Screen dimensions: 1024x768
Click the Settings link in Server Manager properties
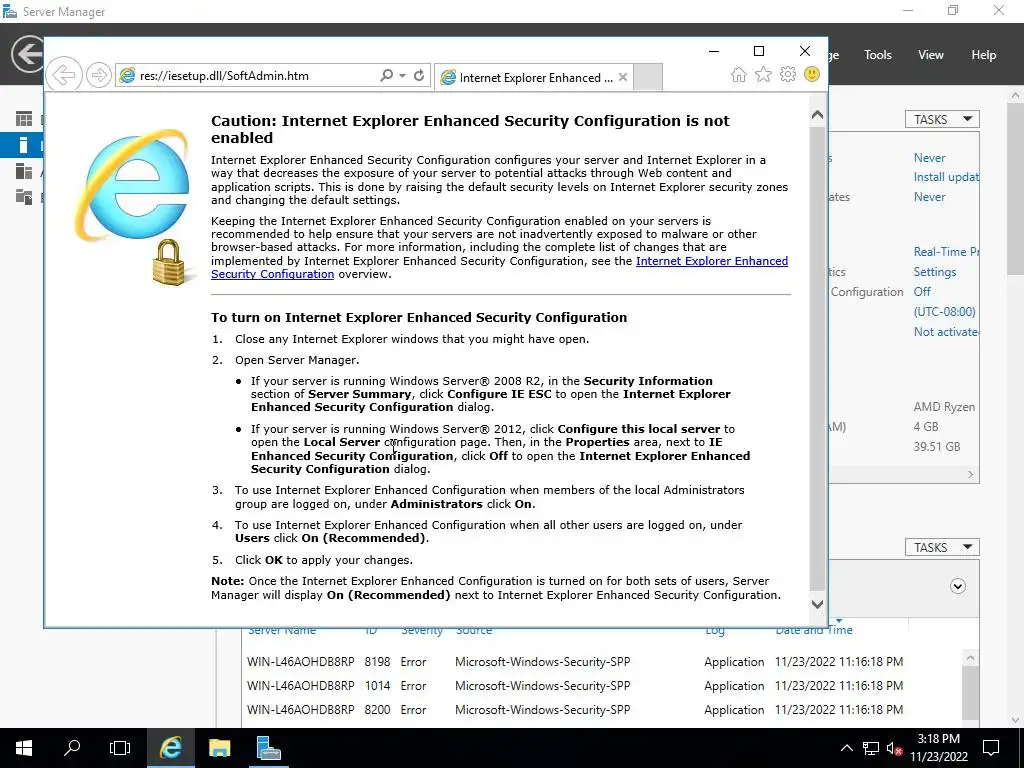tap(935, 272)
